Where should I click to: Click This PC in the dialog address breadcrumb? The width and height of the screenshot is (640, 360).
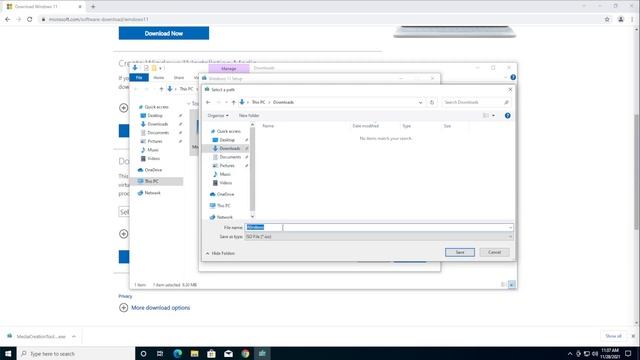coord(258,102)
